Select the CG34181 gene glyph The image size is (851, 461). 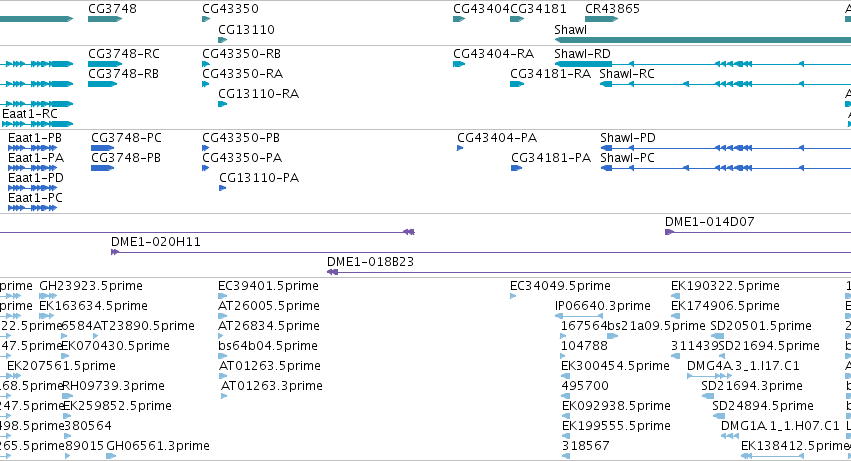(x=517, y=19)
